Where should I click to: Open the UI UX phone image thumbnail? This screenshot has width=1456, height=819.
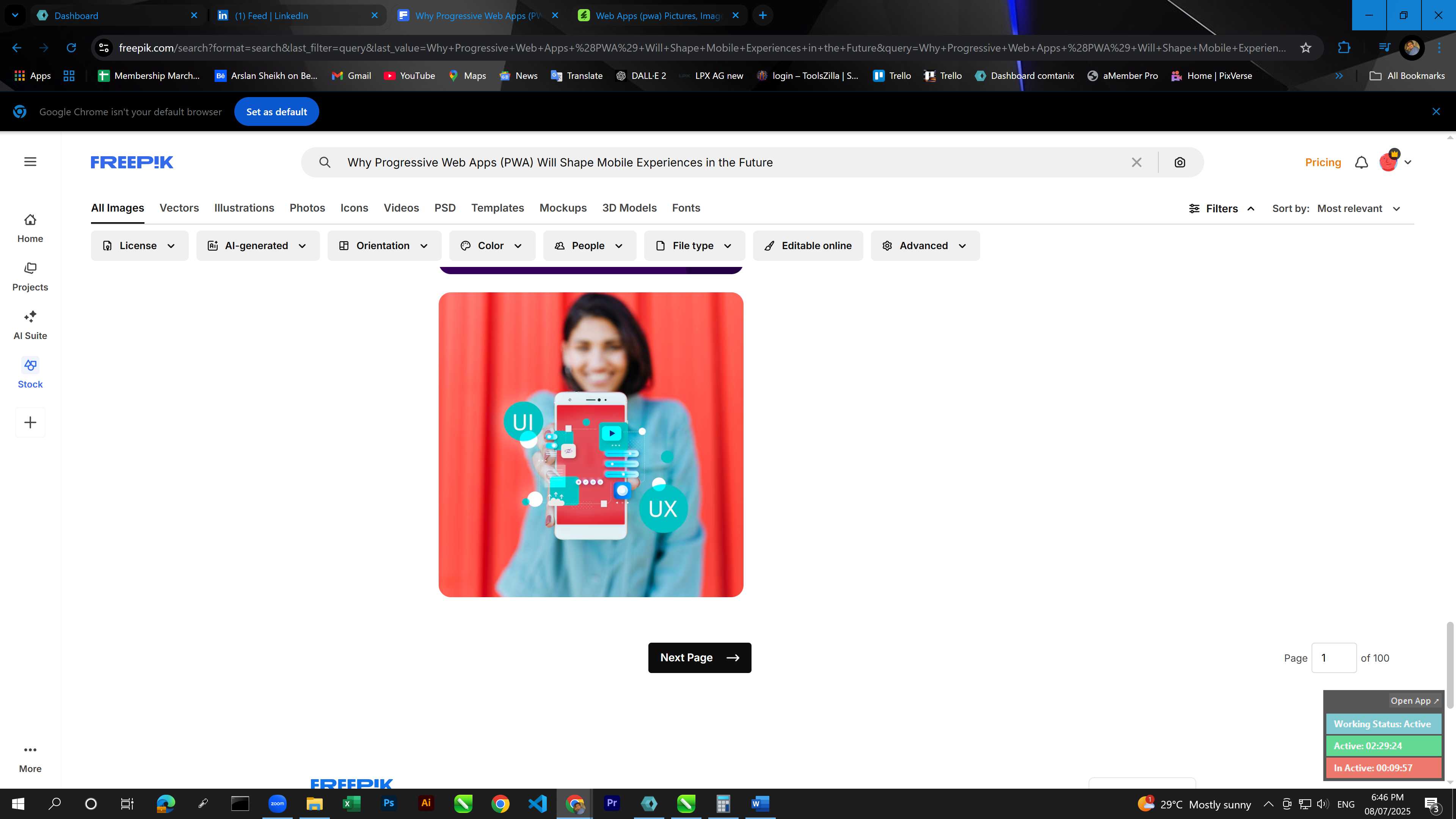591,445
